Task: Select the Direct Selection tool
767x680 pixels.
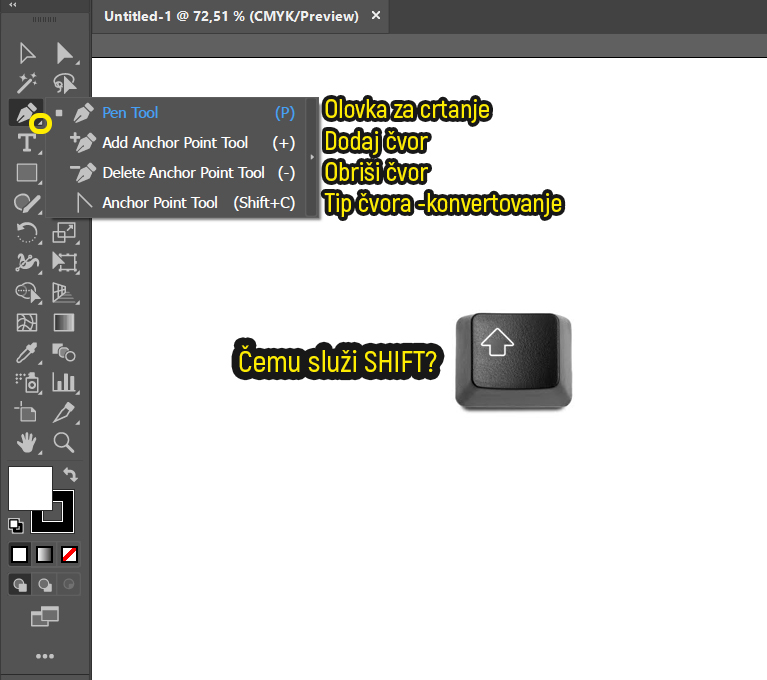Action: (65, 53)
